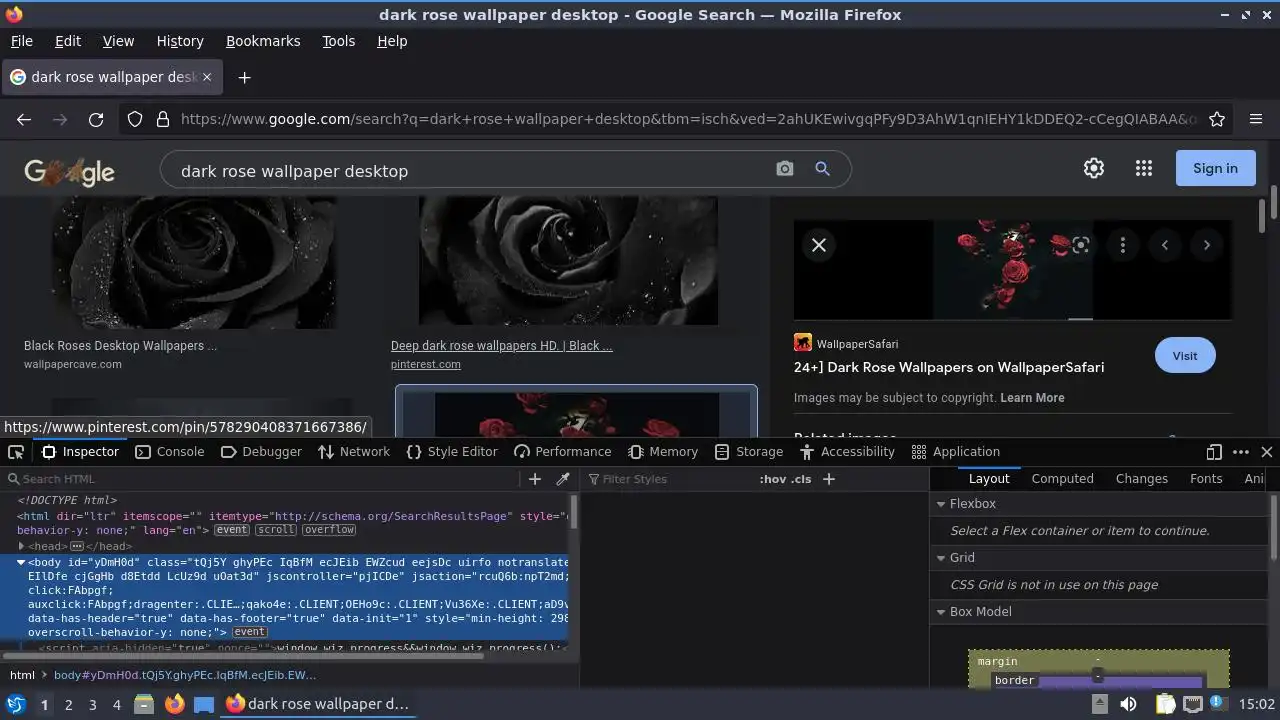The height and width of the screenshot is (720, 1280).
Task: Open the Accessibility tab
Action: point(847,452)
